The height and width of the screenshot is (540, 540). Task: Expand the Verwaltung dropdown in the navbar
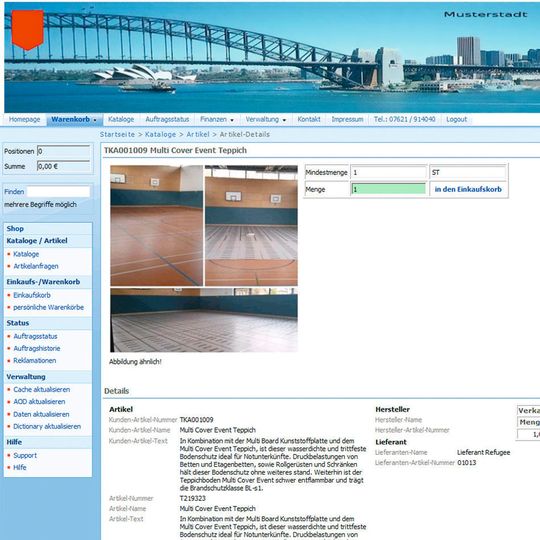(266, 120)
